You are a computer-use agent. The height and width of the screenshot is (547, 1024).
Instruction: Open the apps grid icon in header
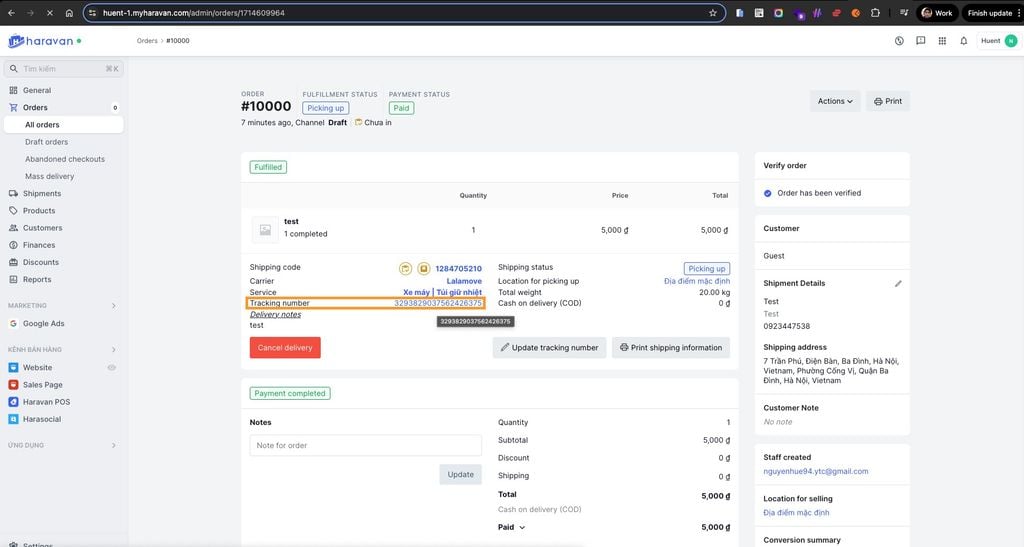point(941,41)
